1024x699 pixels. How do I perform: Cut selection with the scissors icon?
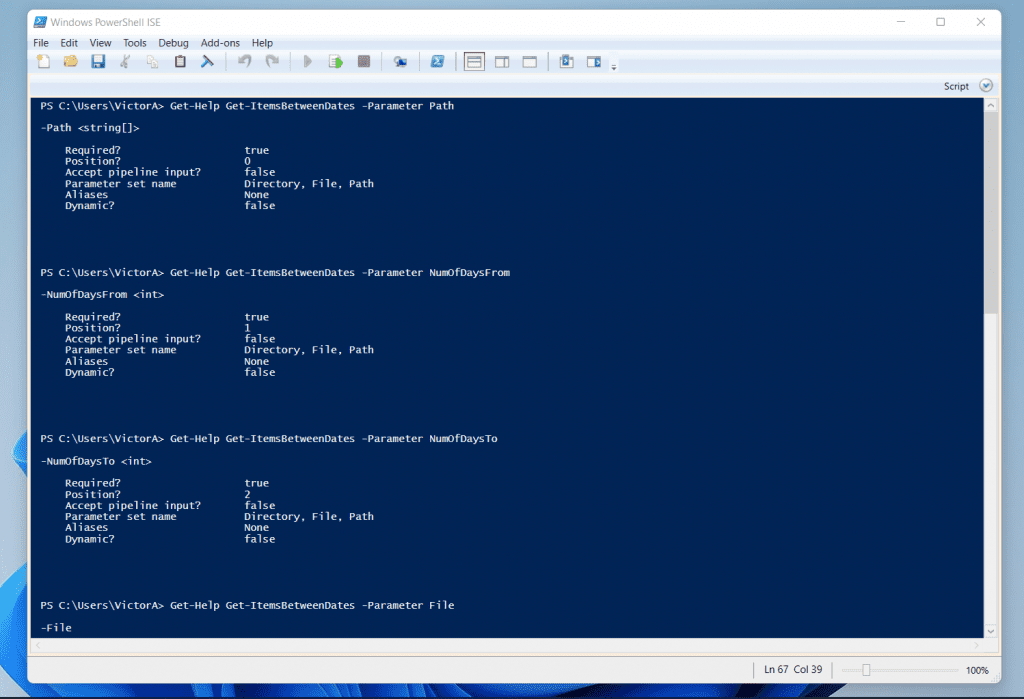[x=125, y=61]
